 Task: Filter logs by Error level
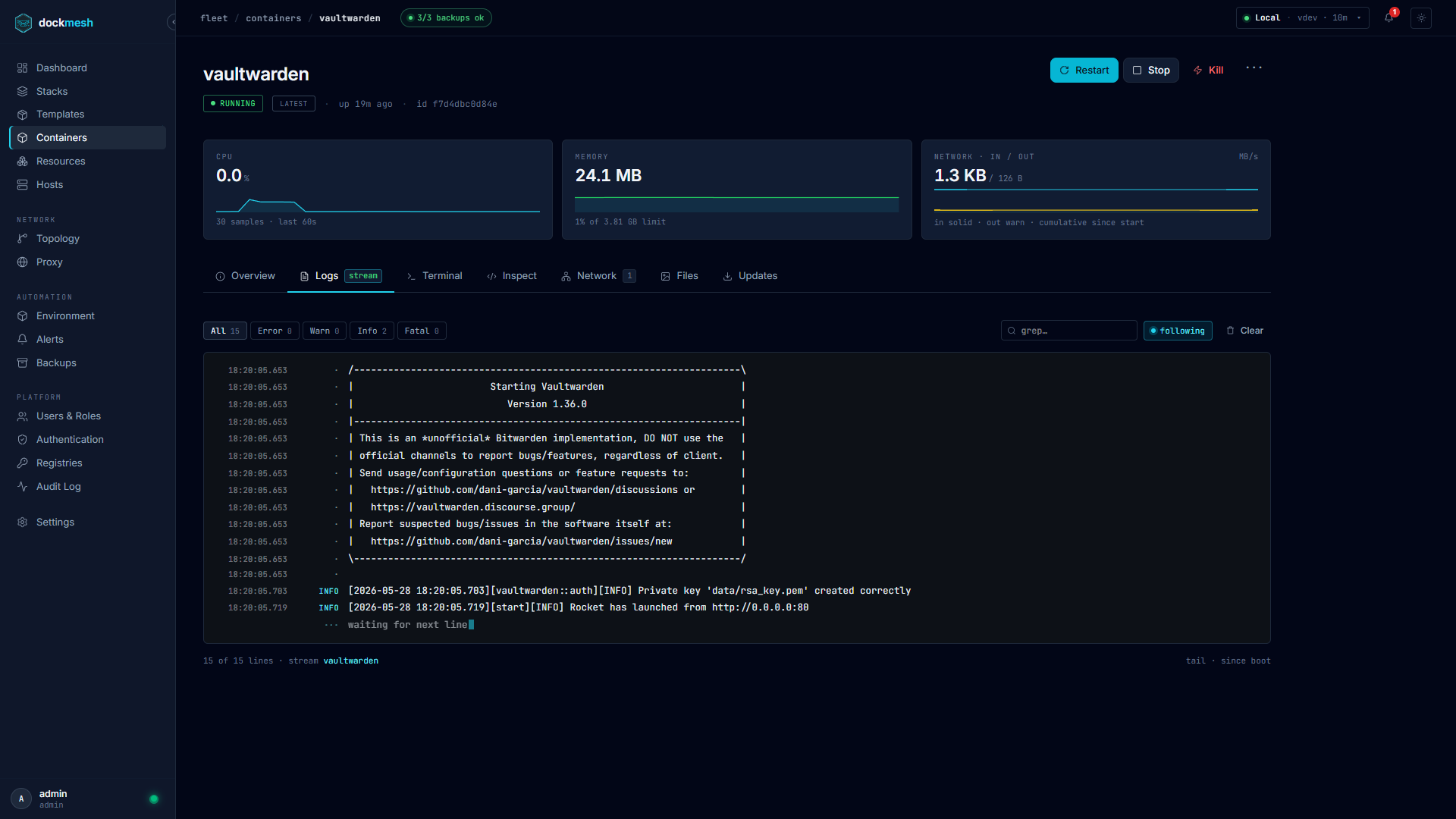click(x=275, y=331)
